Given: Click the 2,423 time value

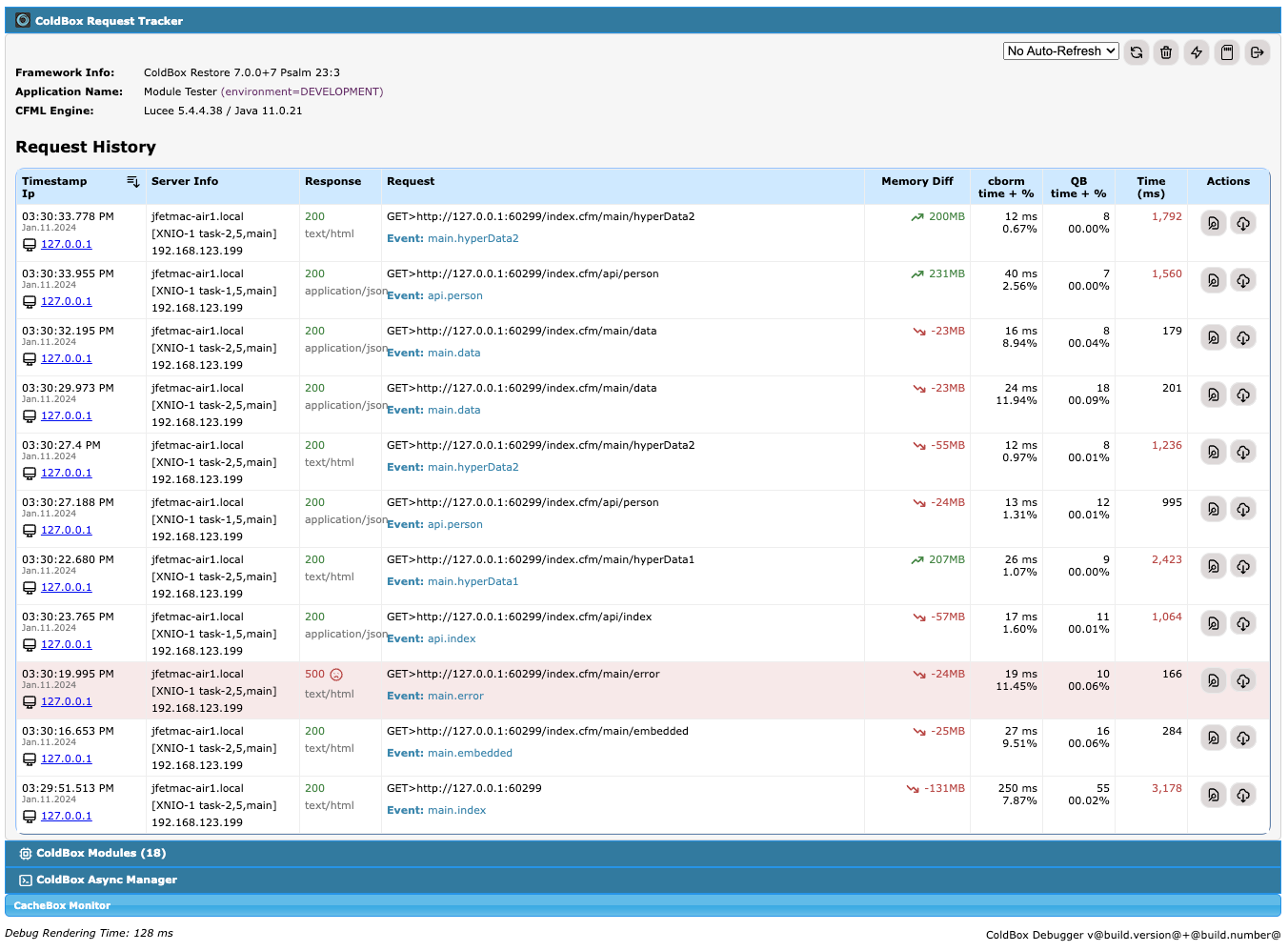Looking at the screenshot, I should 1167,560.
